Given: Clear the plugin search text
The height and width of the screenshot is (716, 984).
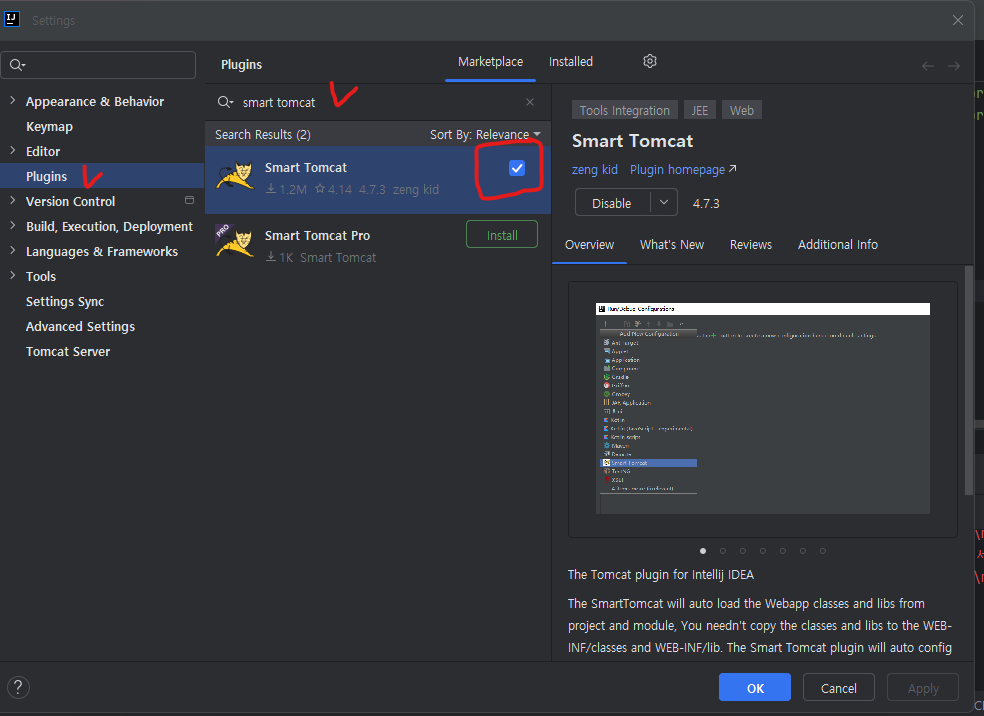Looking at the screenshot, I should pyautogui.click(x=530, y=102).
